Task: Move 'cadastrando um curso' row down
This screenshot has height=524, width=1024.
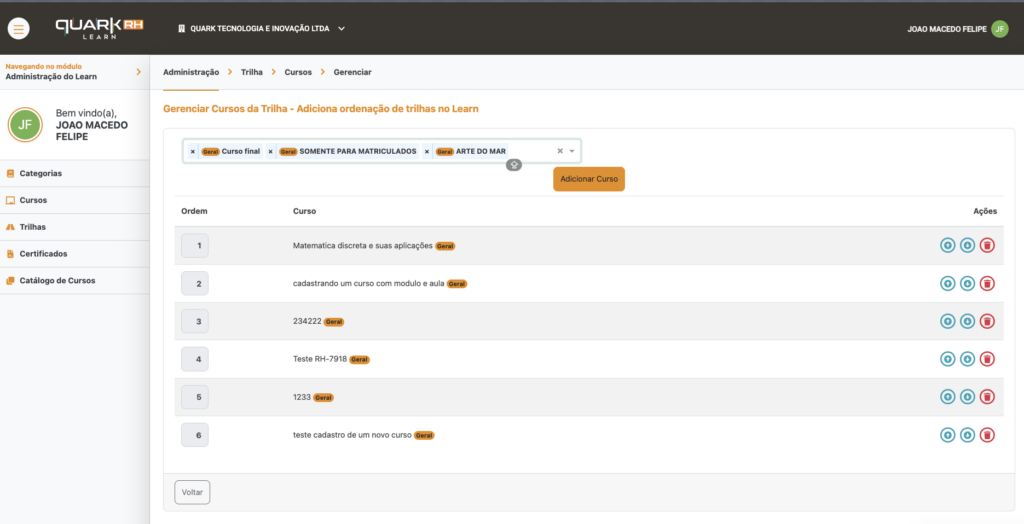Action: (967, 284)
